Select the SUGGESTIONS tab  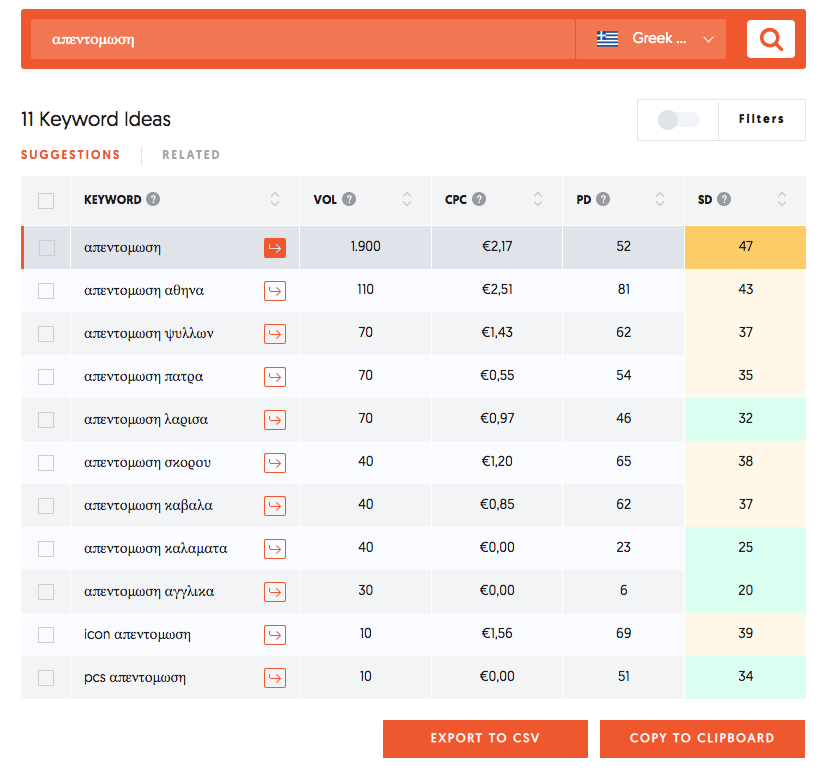point(70,155)
